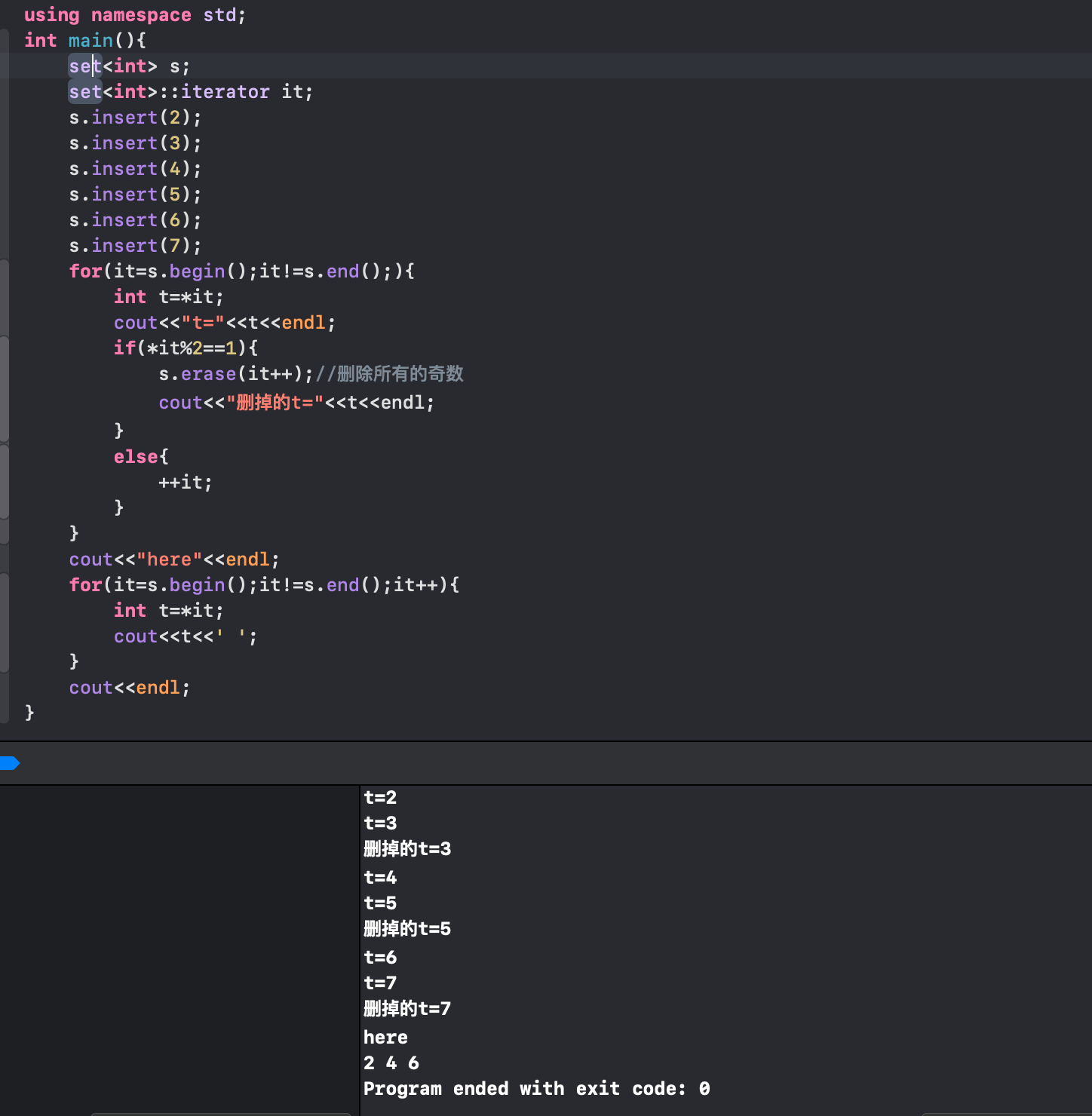The width and height of the screenshot is (1092, 1116).
Task: Click the "cout<<t<<' ';" line
Action: 186,636
